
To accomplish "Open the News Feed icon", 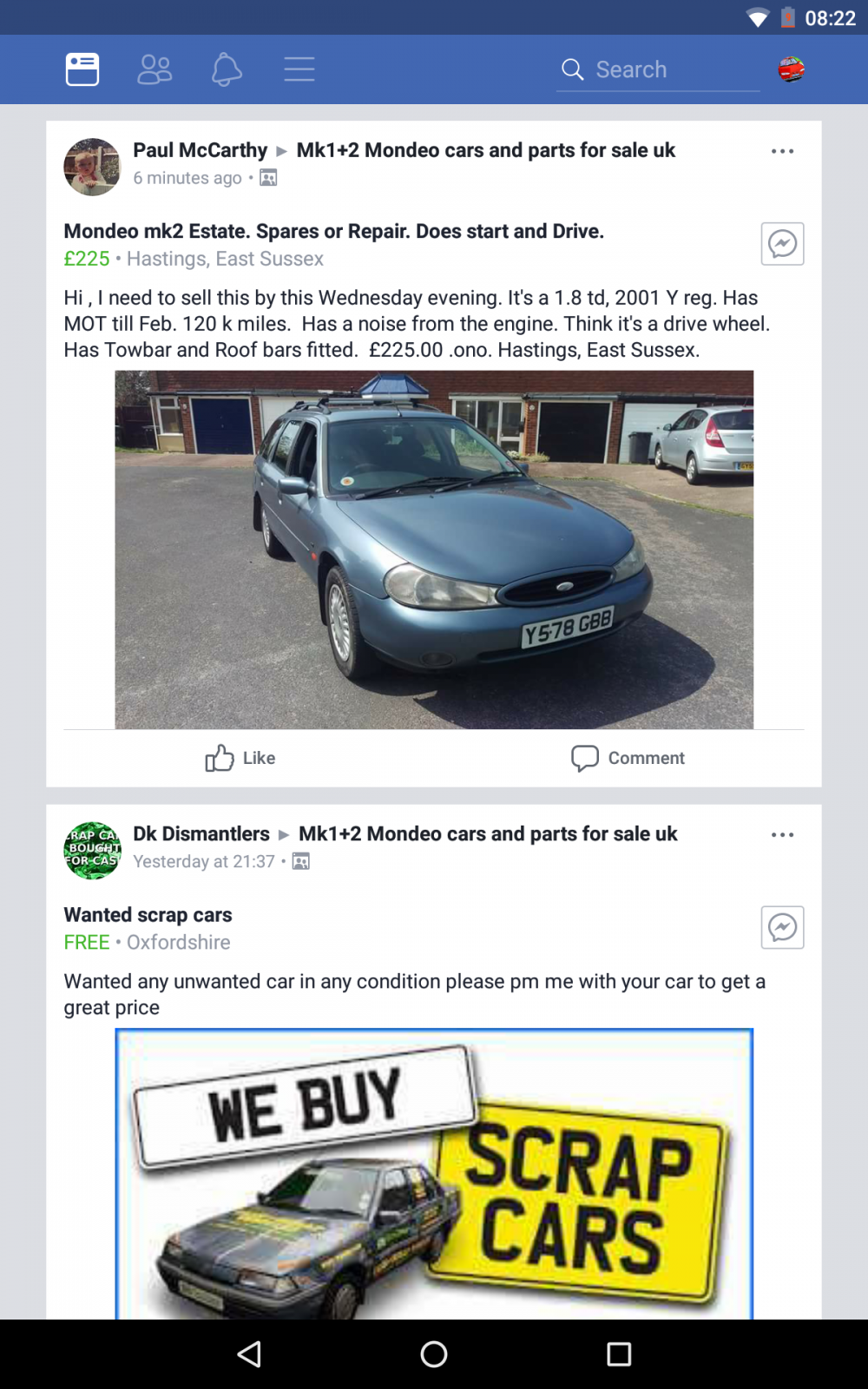I will (82, 69).
